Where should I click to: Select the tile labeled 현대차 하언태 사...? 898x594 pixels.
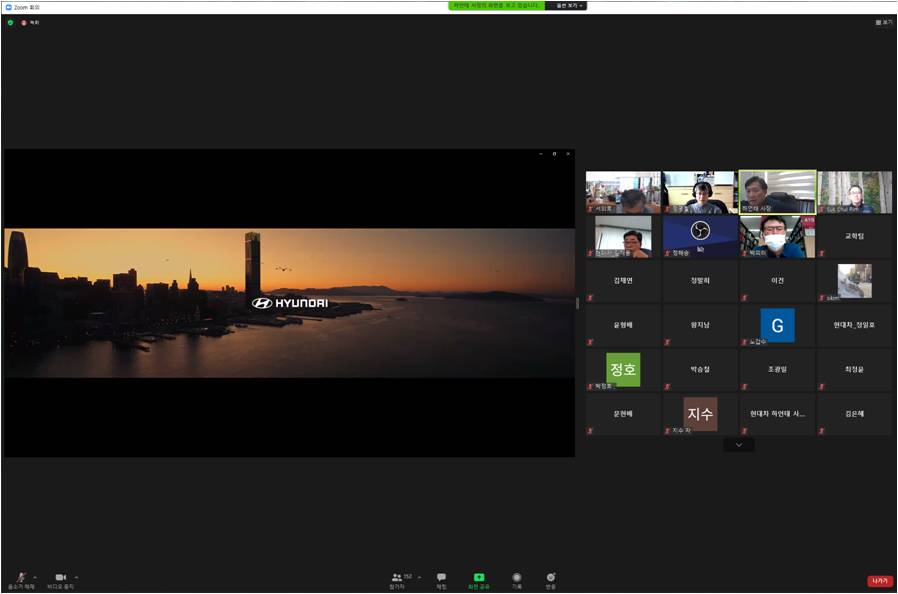tap(777, 414)
